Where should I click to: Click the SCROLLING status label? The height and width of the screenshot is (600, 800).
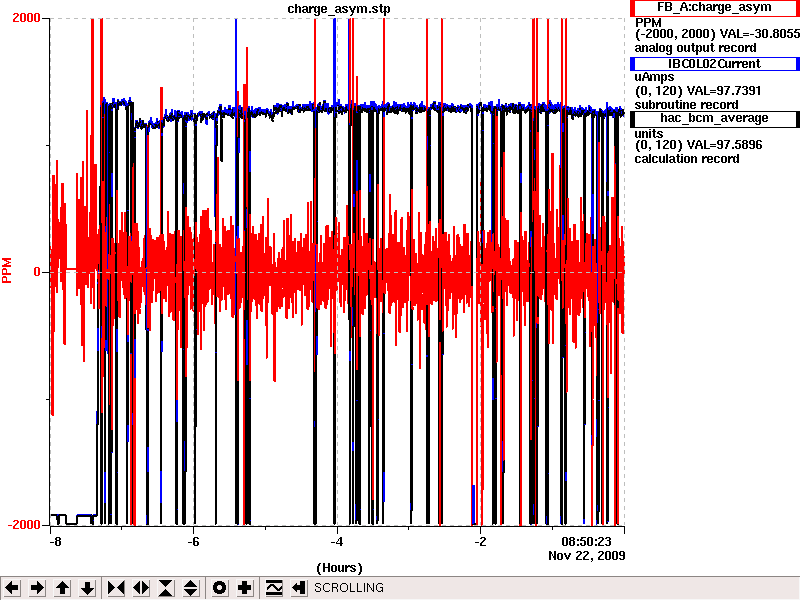click(x=349, y=588)
